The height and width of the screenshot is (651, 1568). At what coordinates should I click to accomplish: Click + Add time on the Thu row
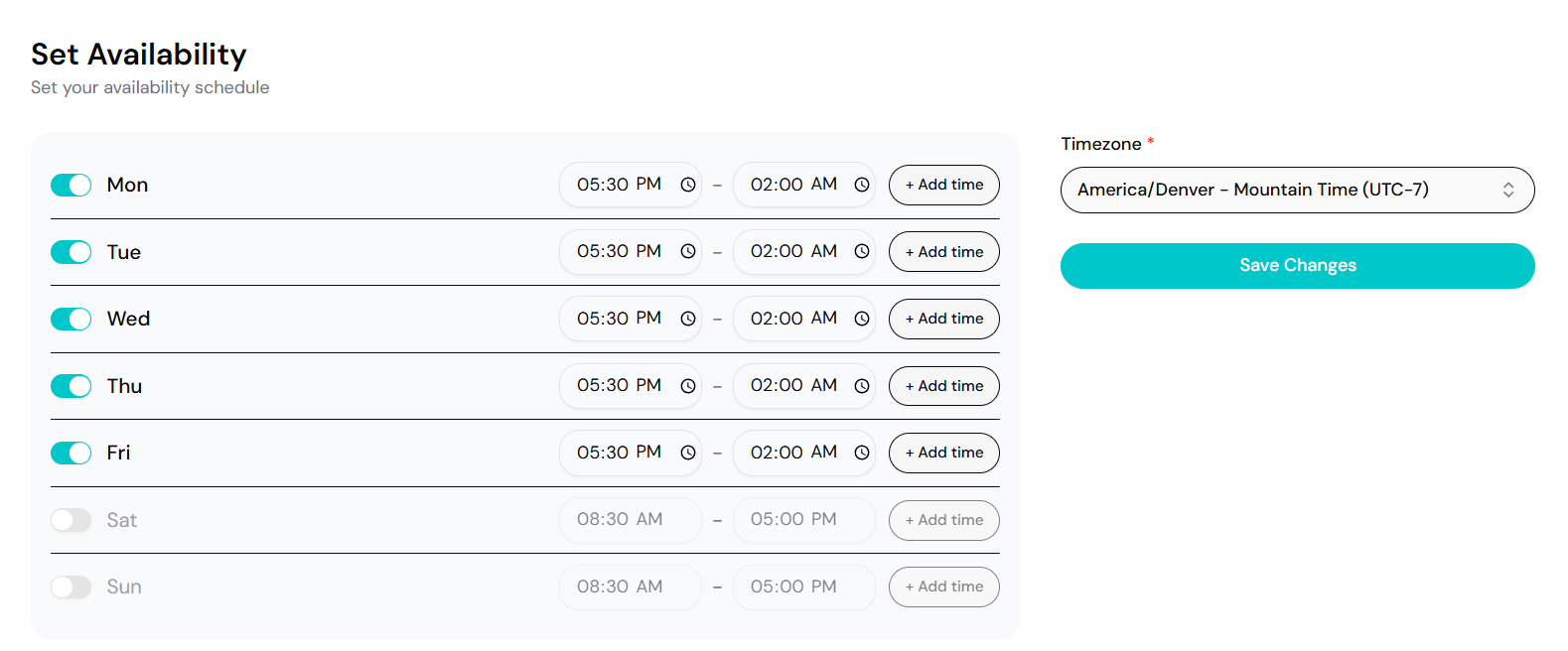942,385
